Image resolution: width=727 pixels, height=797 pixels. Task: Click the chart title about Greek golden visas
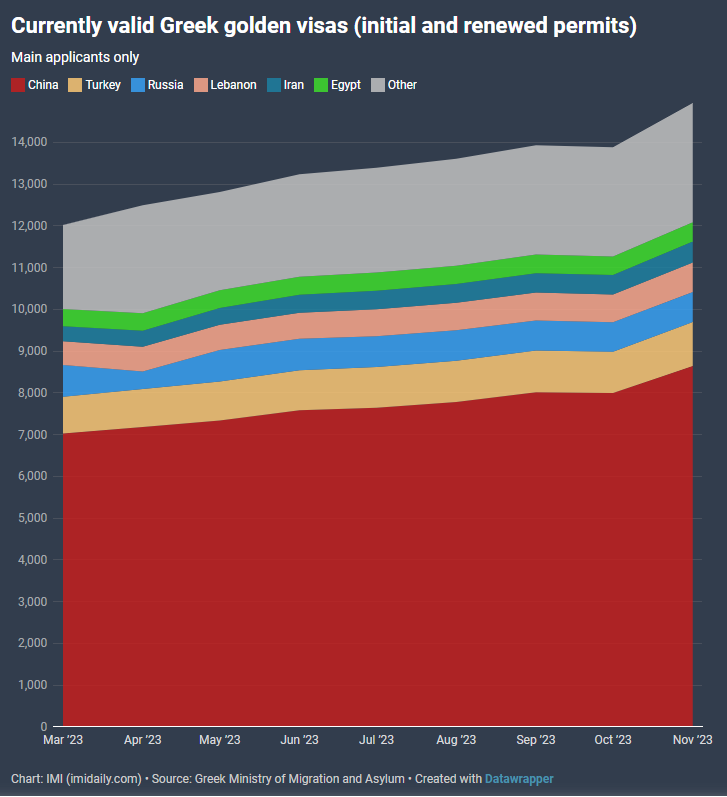click(x=324, y=26)
